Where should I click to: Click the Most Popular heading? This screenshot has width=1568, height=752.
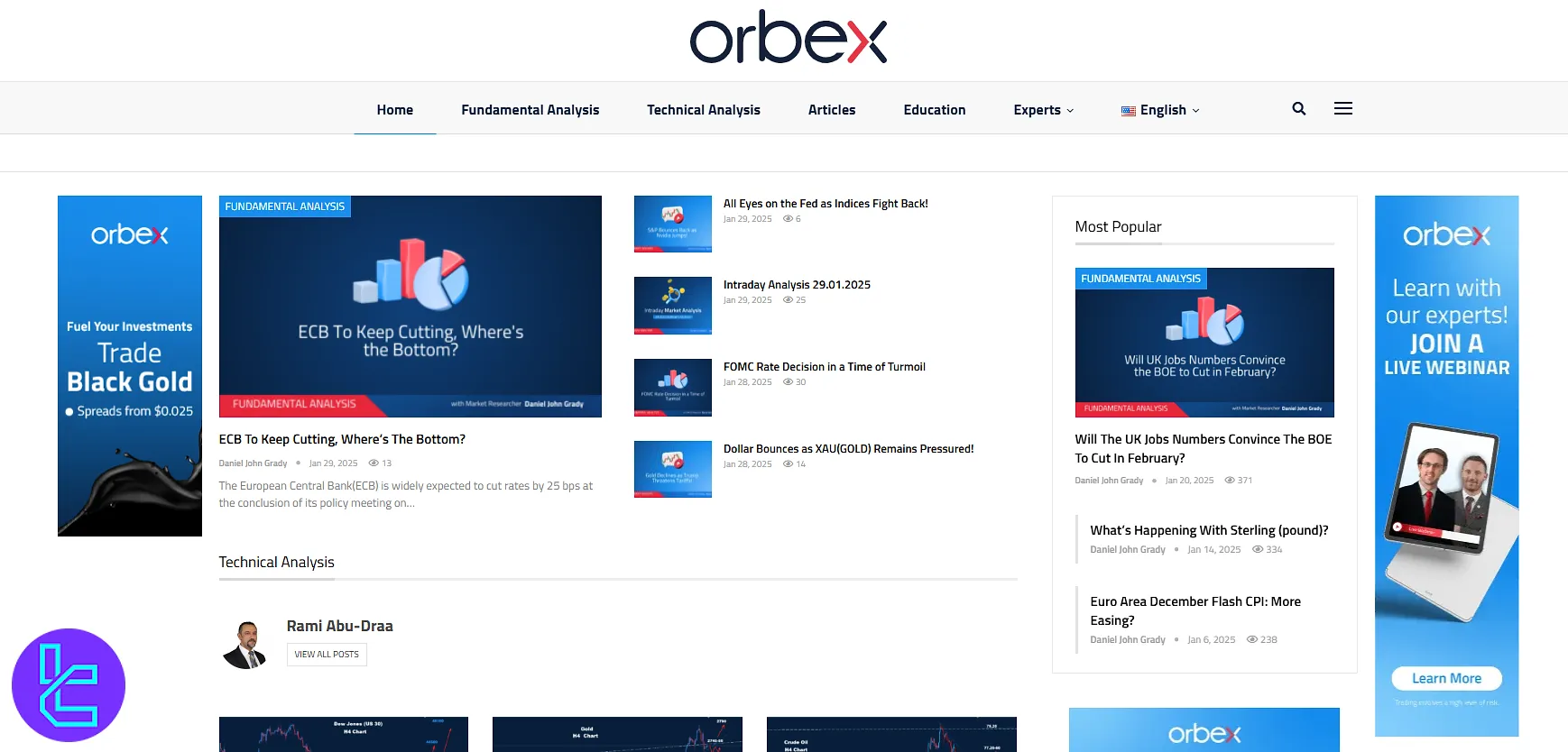tap(1118, 226)
